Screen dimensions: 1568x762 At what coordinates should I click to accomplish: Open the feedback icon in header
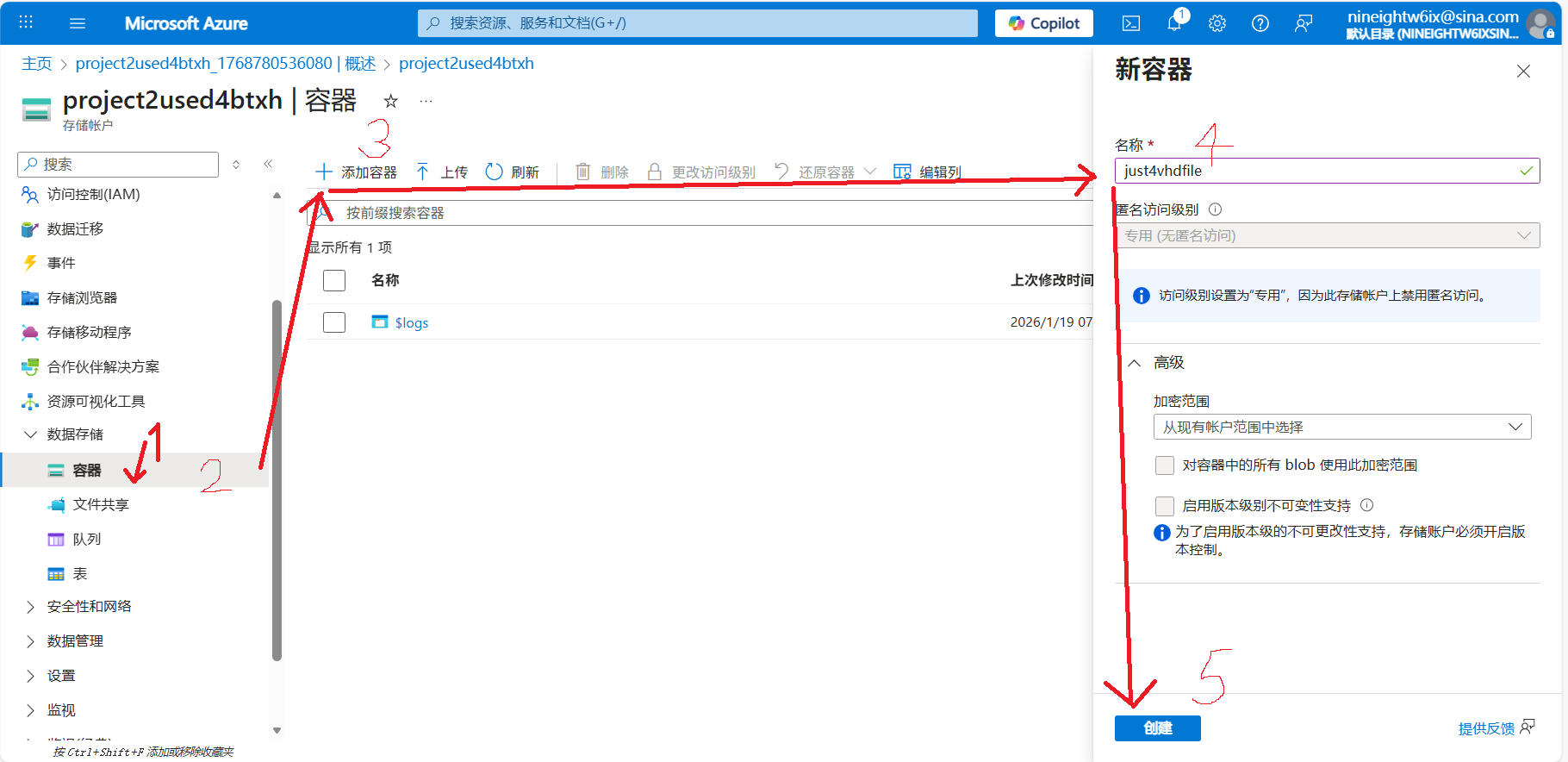coord(1303,23)
